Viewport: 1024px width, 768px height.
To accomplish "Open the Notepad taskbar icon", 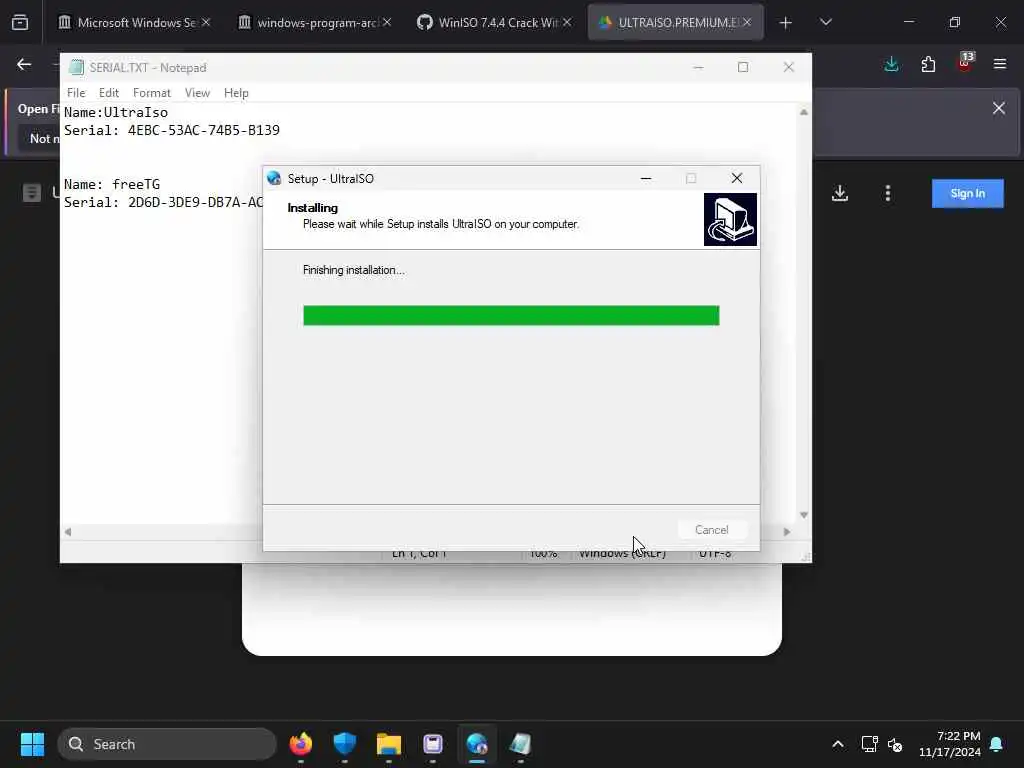I will [x=520, y=744].
